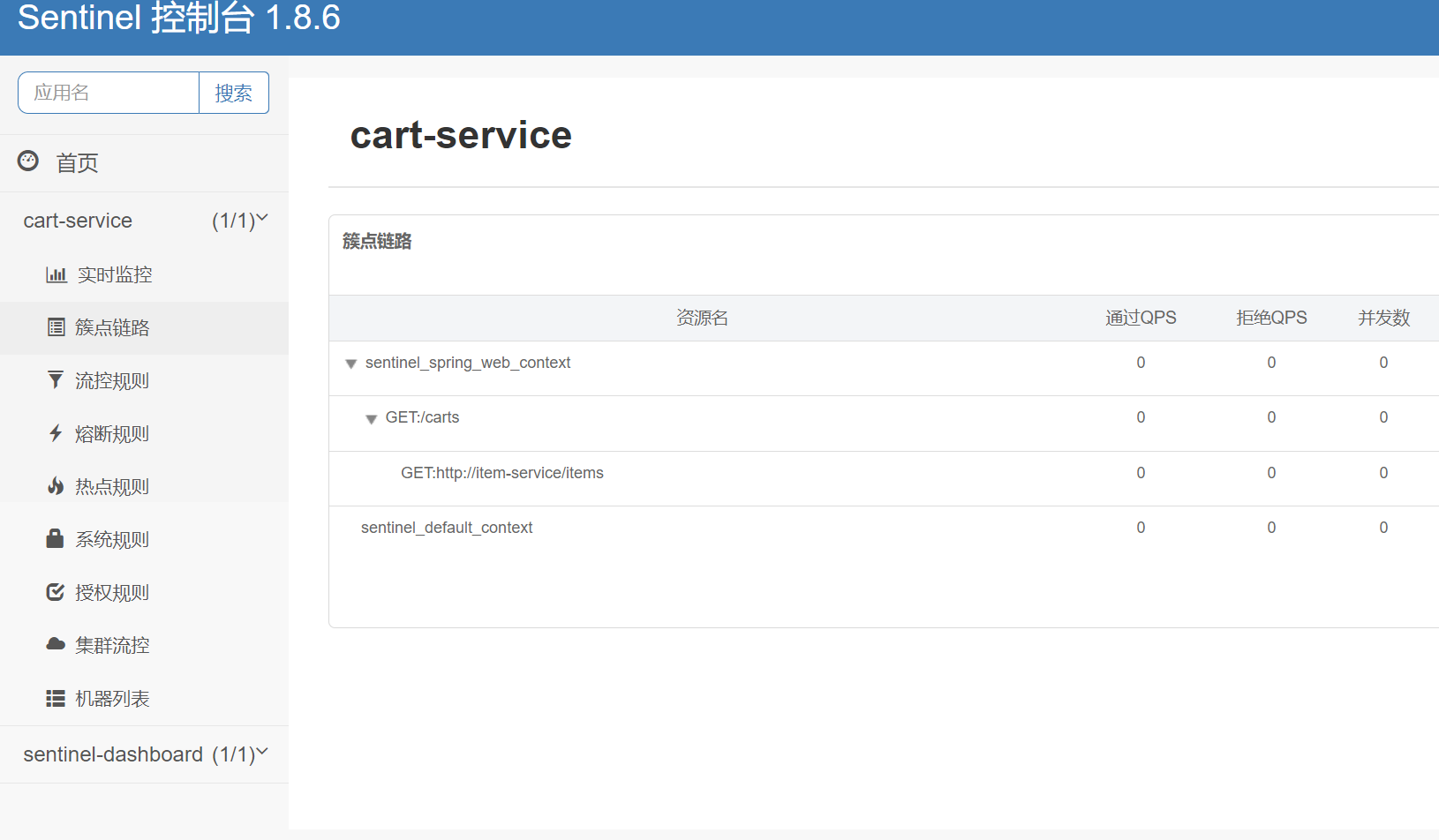
Task: Collapse the GET:/carts tree node
Action: pos(372,419)
